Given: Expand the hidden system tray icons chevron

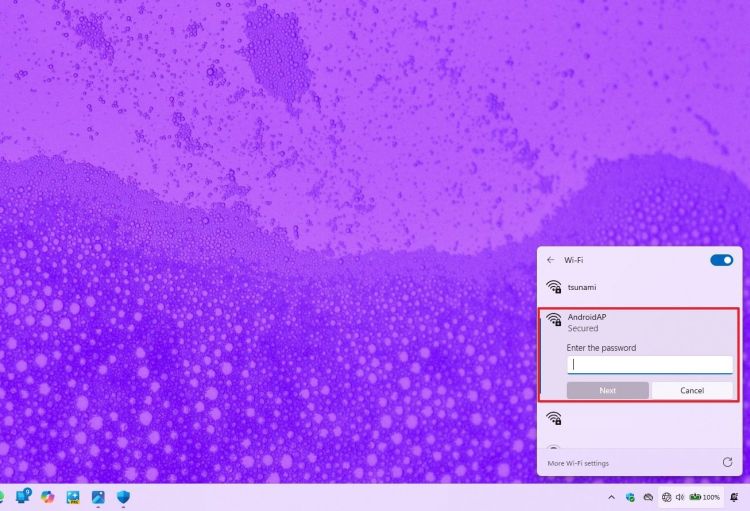Looking at the screenshot, I should [x=611, y=497].
